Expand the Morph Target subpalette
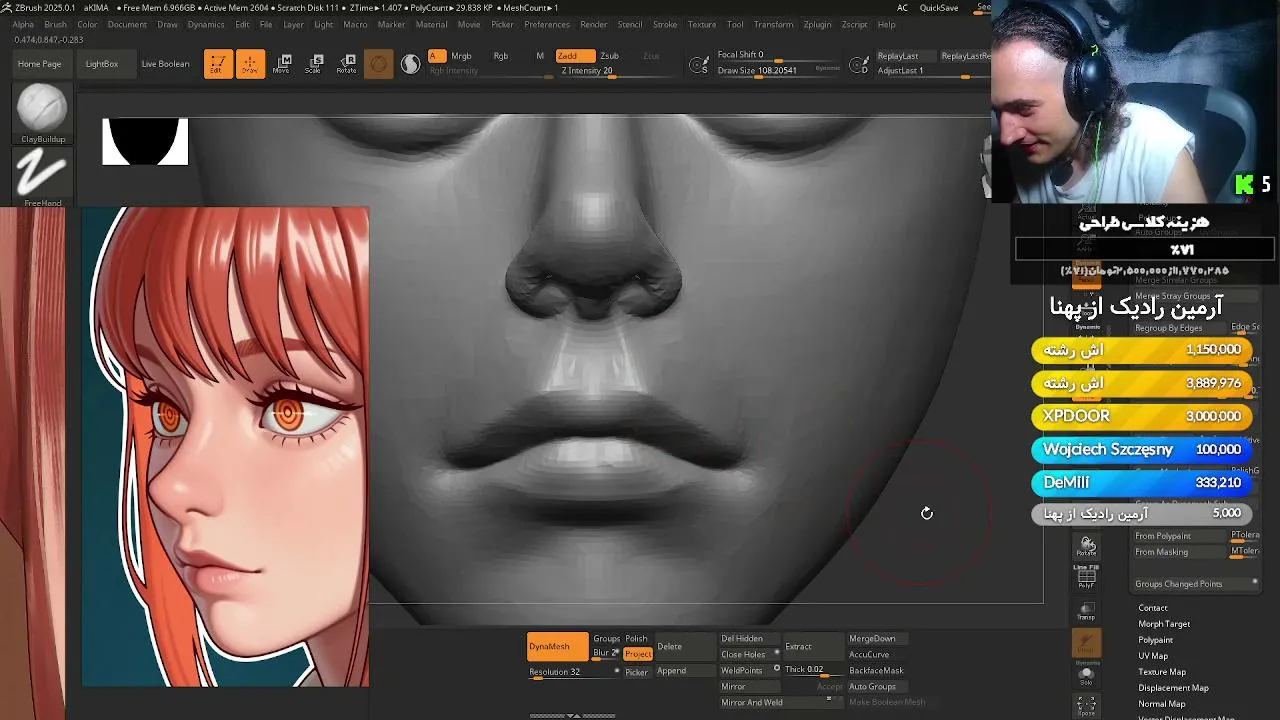The width and height of the screenshot is (1280, 720). [x=1164, y=624]
